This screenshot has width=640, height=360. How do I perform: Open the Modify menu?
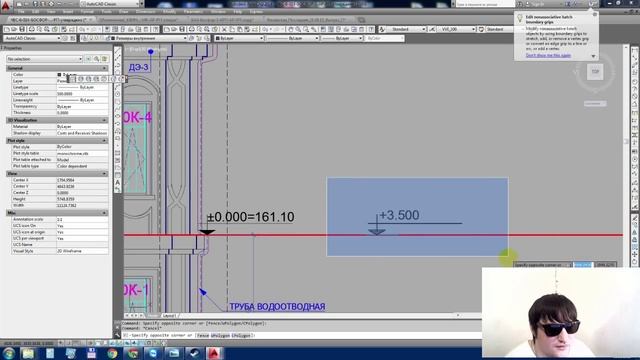coord(169,12)
